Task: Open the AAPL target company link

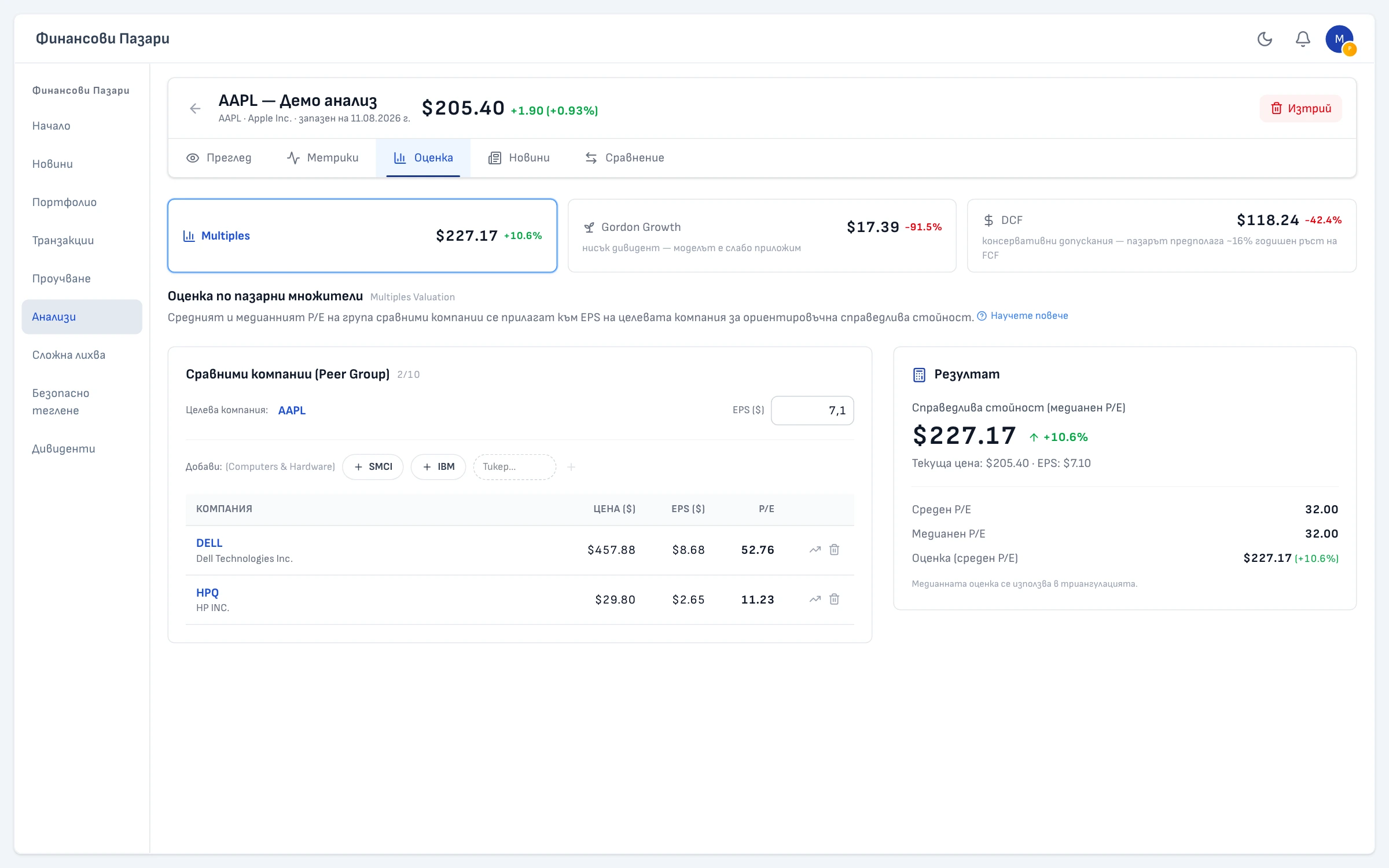Action: 292,410
